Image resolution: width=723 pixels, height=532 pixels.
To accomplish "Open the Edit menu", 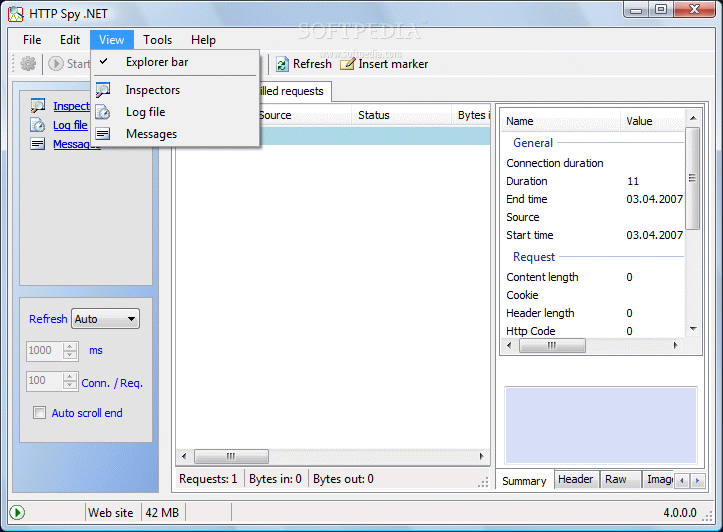I will point(70,40).
